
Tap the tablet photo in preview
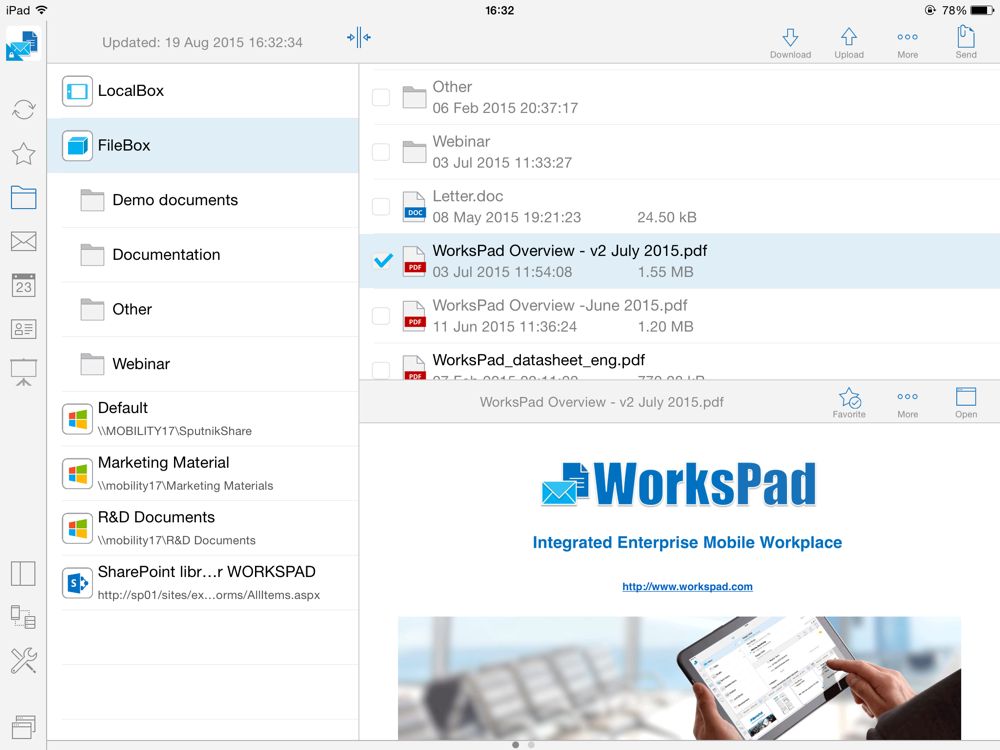point(679,678)
